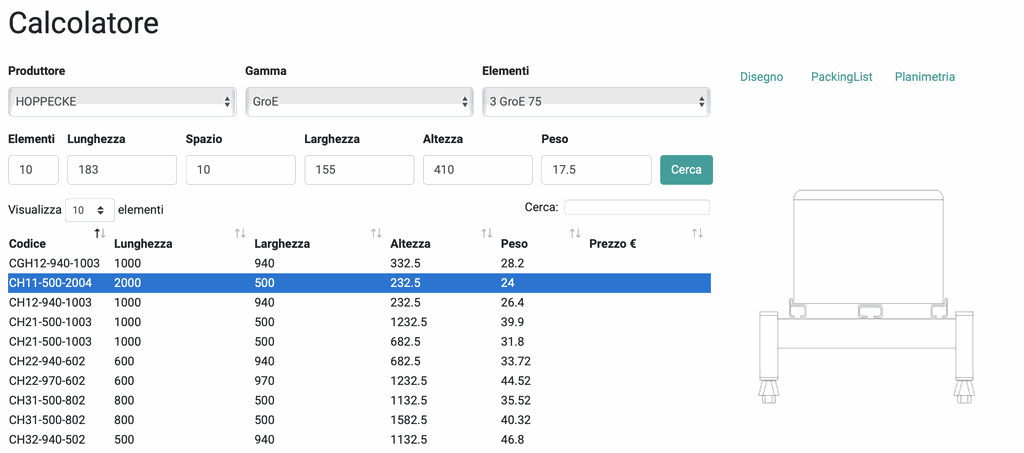Sort table by Codice column arrows
Image resolution: width=1024 pixels, height=453 pixels.
coord(100,233)
